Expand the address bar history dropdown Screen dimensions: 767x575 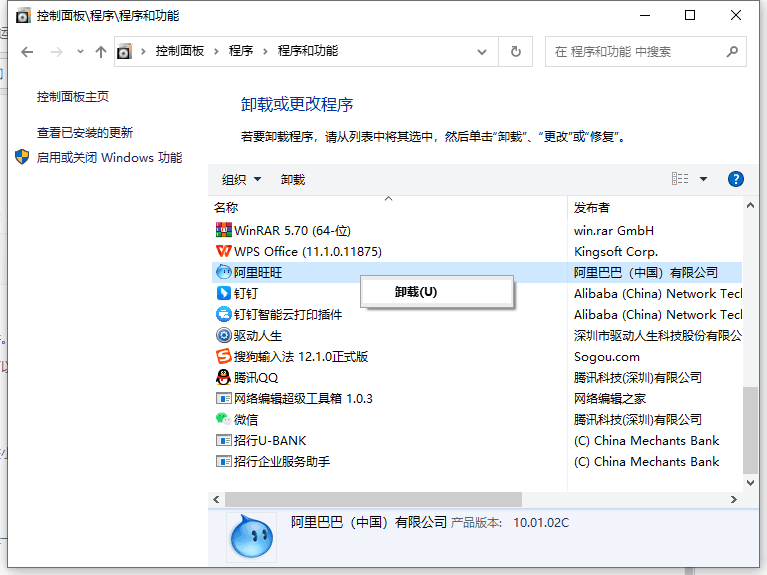482,51
